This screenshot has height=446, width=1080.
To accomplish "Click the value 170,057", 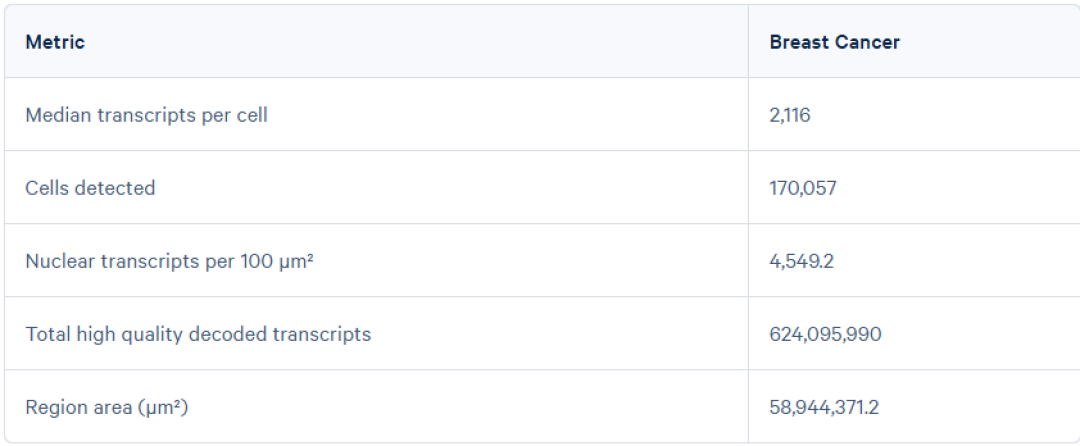I will click(x=802, y=188).
